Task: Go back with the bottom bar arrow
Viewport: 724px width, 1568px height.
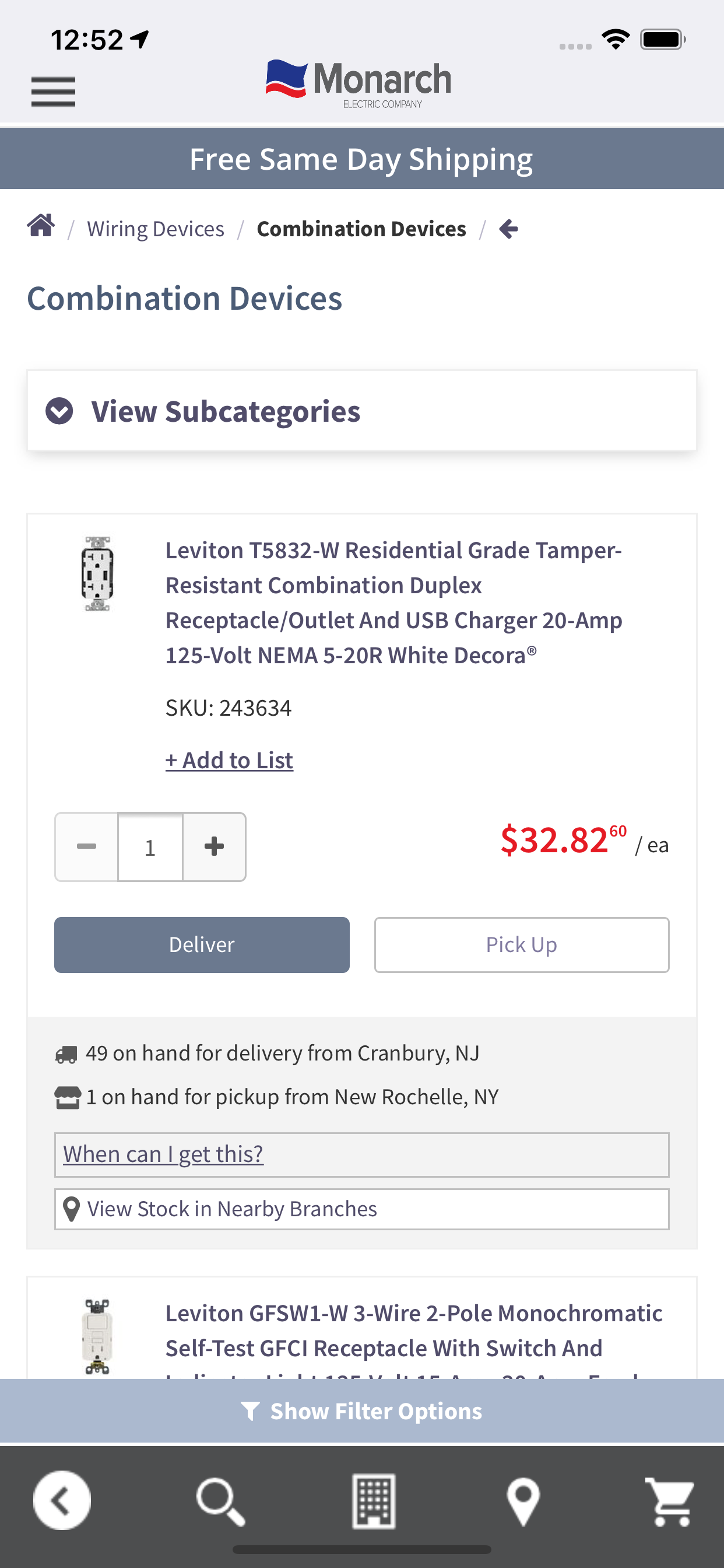Action: pyautogui.click(x=62, y=1500)
